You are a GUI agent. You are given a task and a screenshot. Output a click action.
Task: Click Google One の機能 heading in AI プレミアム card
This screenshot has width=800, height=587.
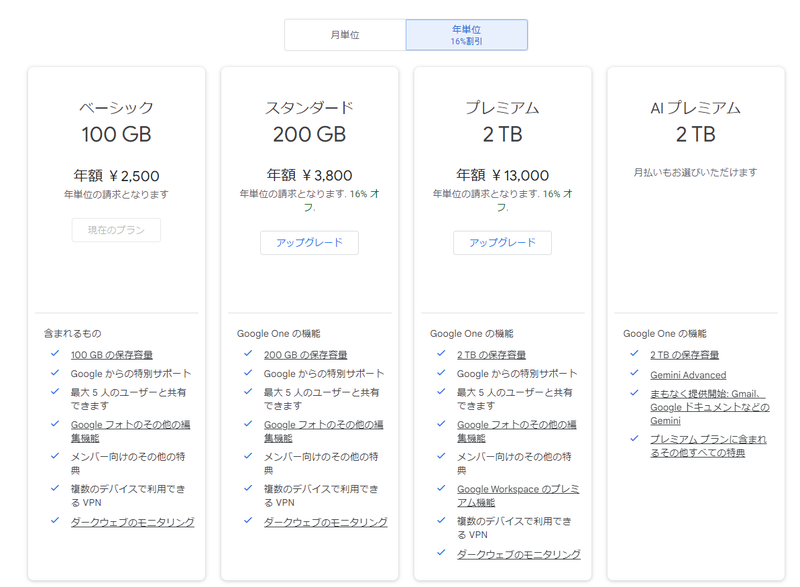pos(665,334)
